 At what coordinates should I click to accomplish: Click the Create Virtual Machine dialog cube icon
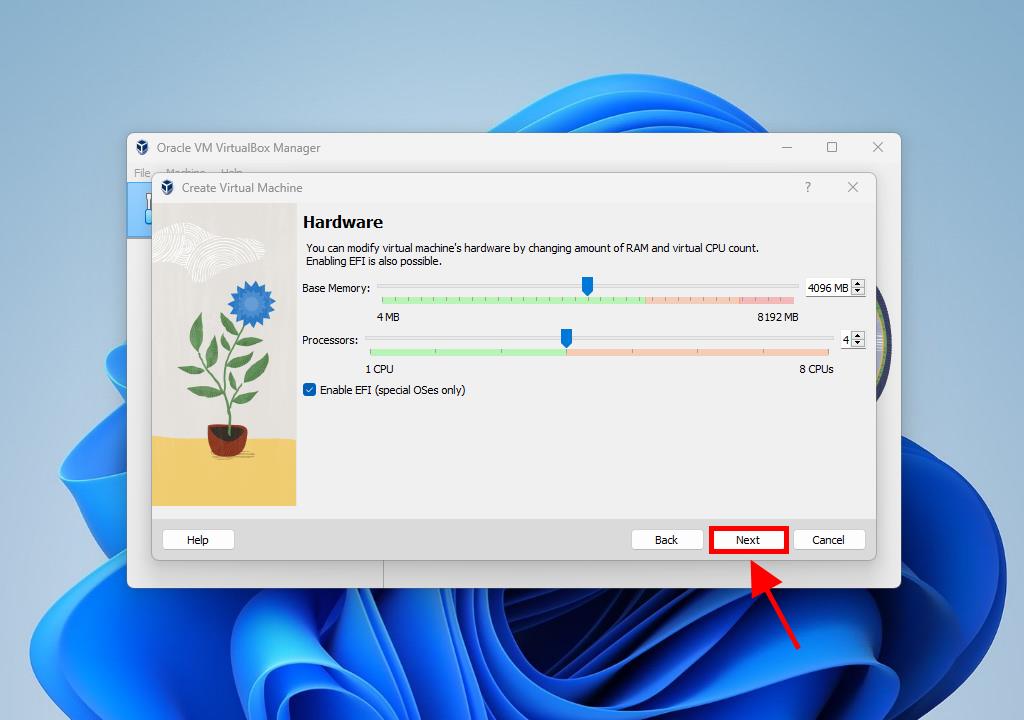tap(167, 188)
